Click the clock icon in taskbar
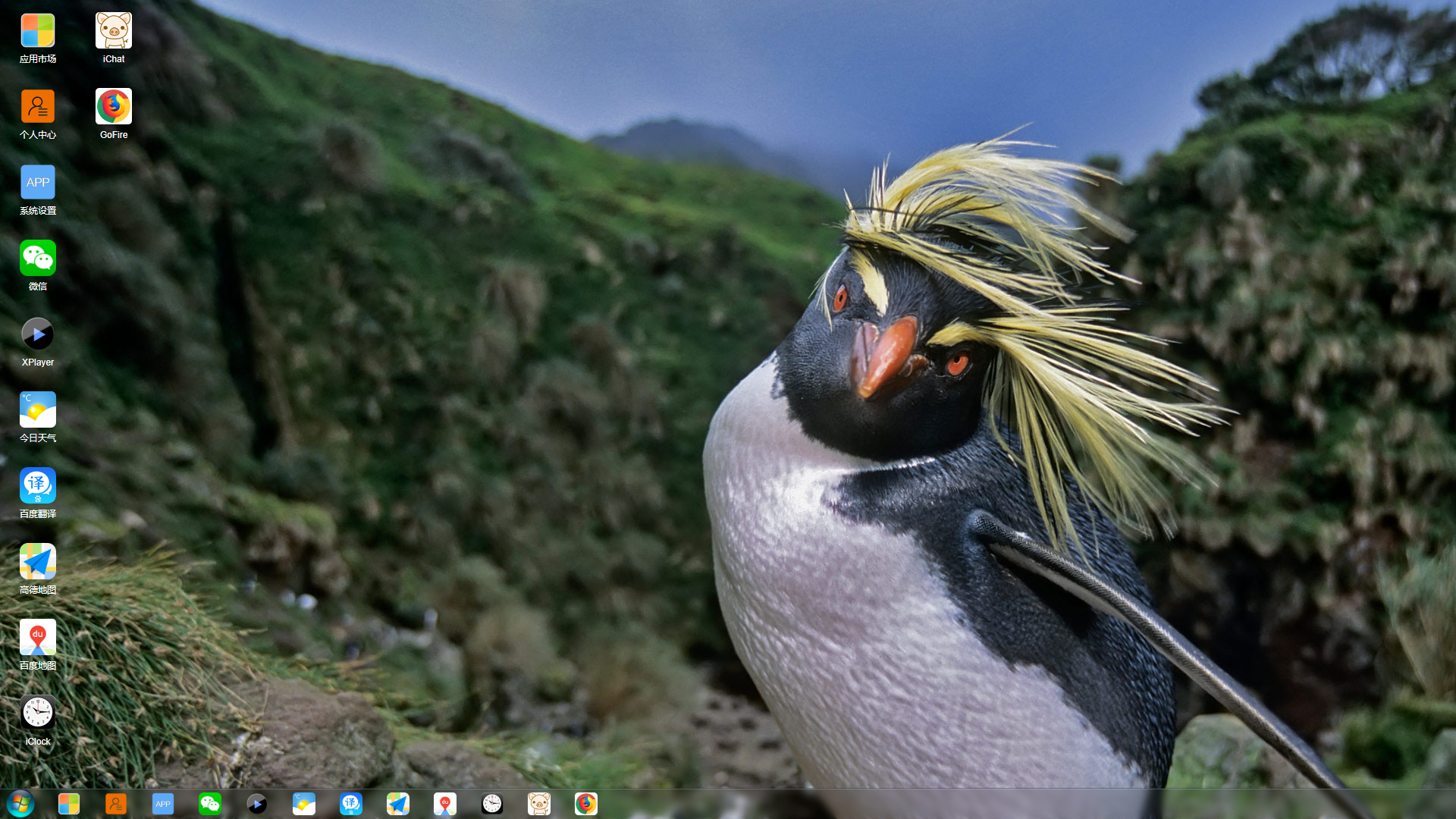 coord(492,804)
